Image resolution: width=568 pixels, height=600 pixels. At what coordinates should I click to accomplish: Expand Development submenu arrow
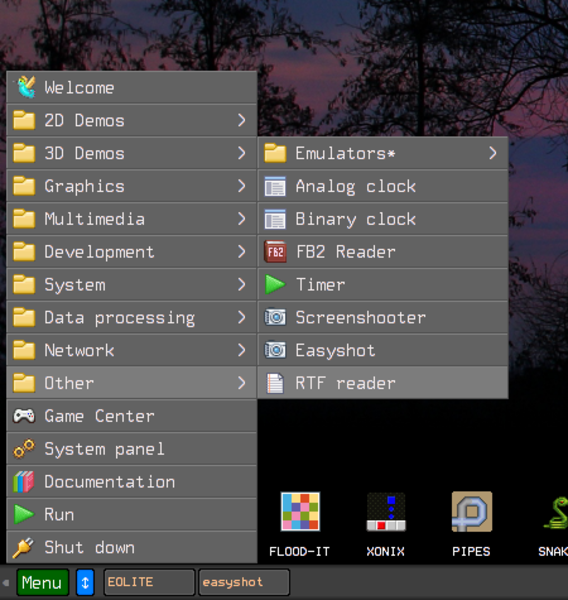(242, 252)
